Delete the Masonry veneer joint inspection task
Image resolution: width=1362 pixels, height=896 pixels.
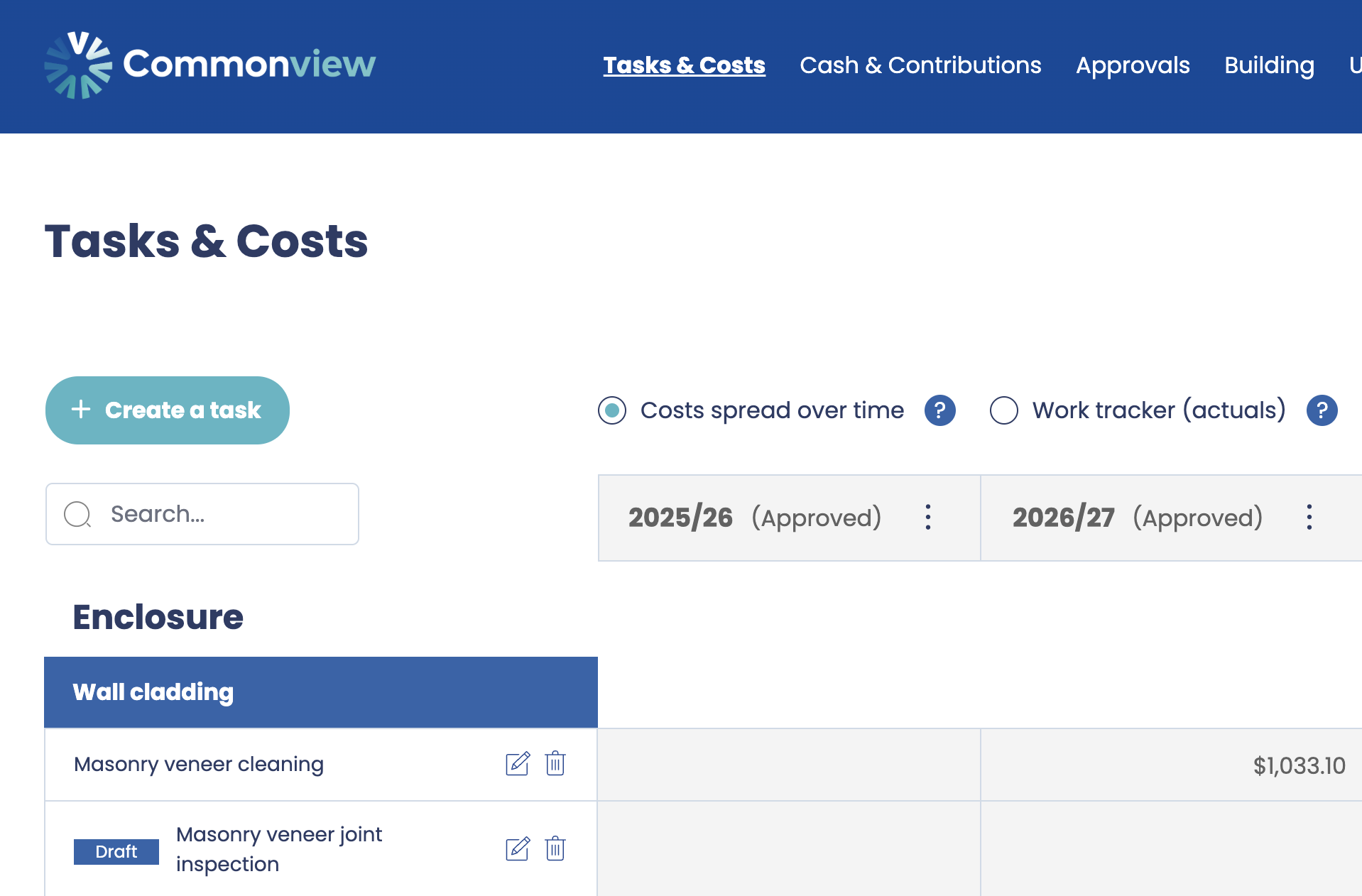click(555, 849)
